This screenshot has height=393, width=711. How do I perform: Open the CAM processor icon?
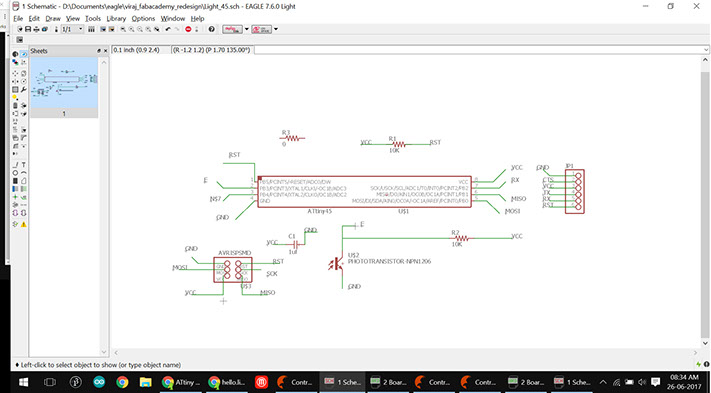[44, 29]
